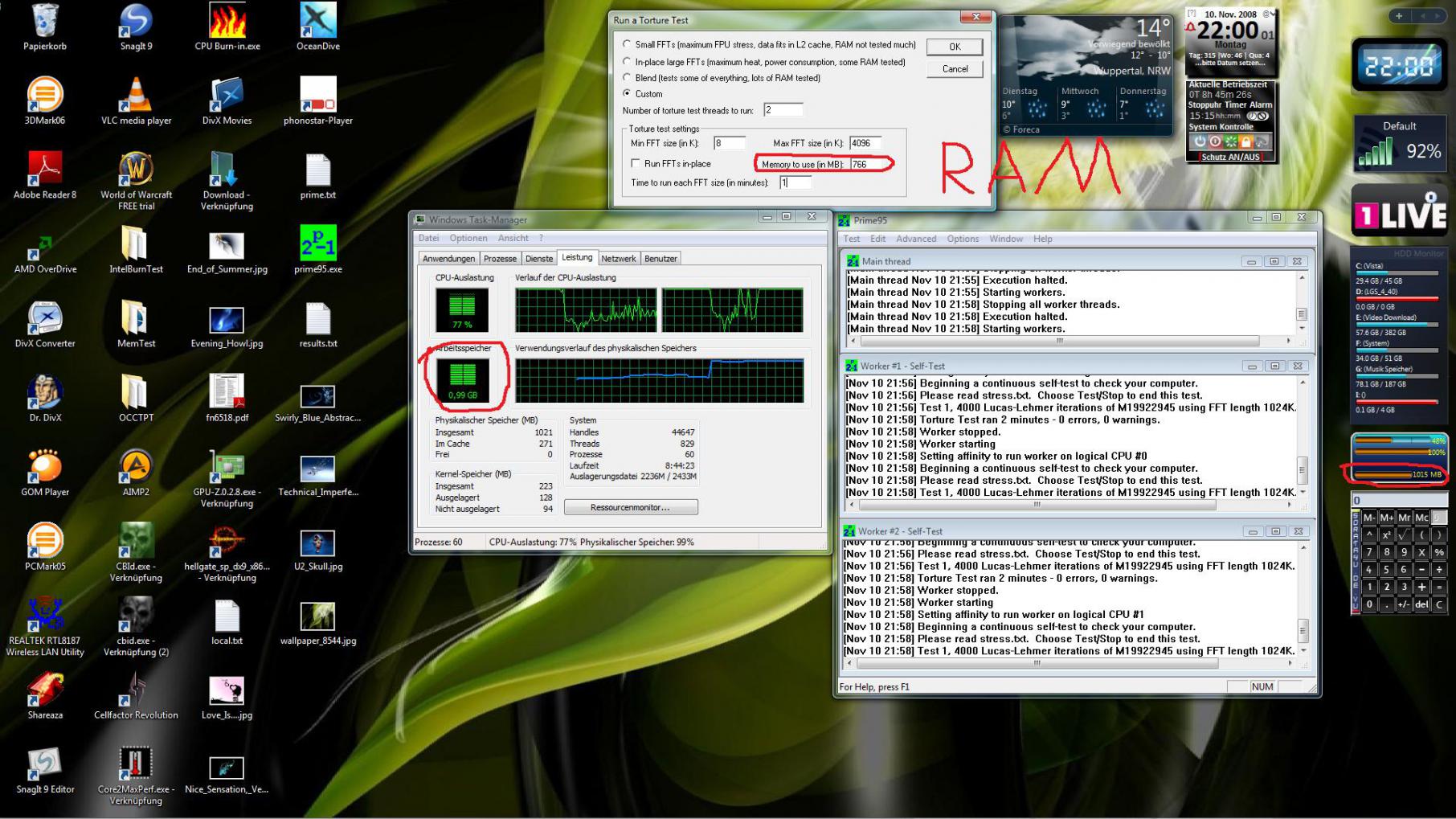The image size is (1456, 819).
Task: Open the IntelBurnTest folder icon
Action: 136,244
